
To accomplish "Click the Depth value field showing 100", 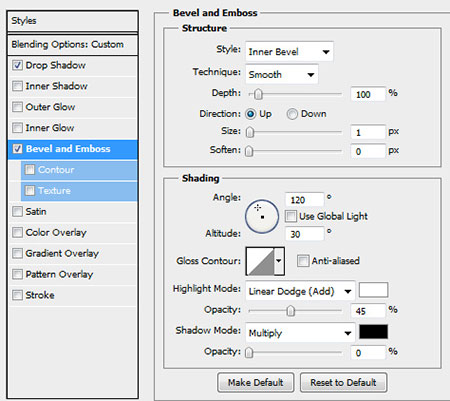I will [368, 94].
